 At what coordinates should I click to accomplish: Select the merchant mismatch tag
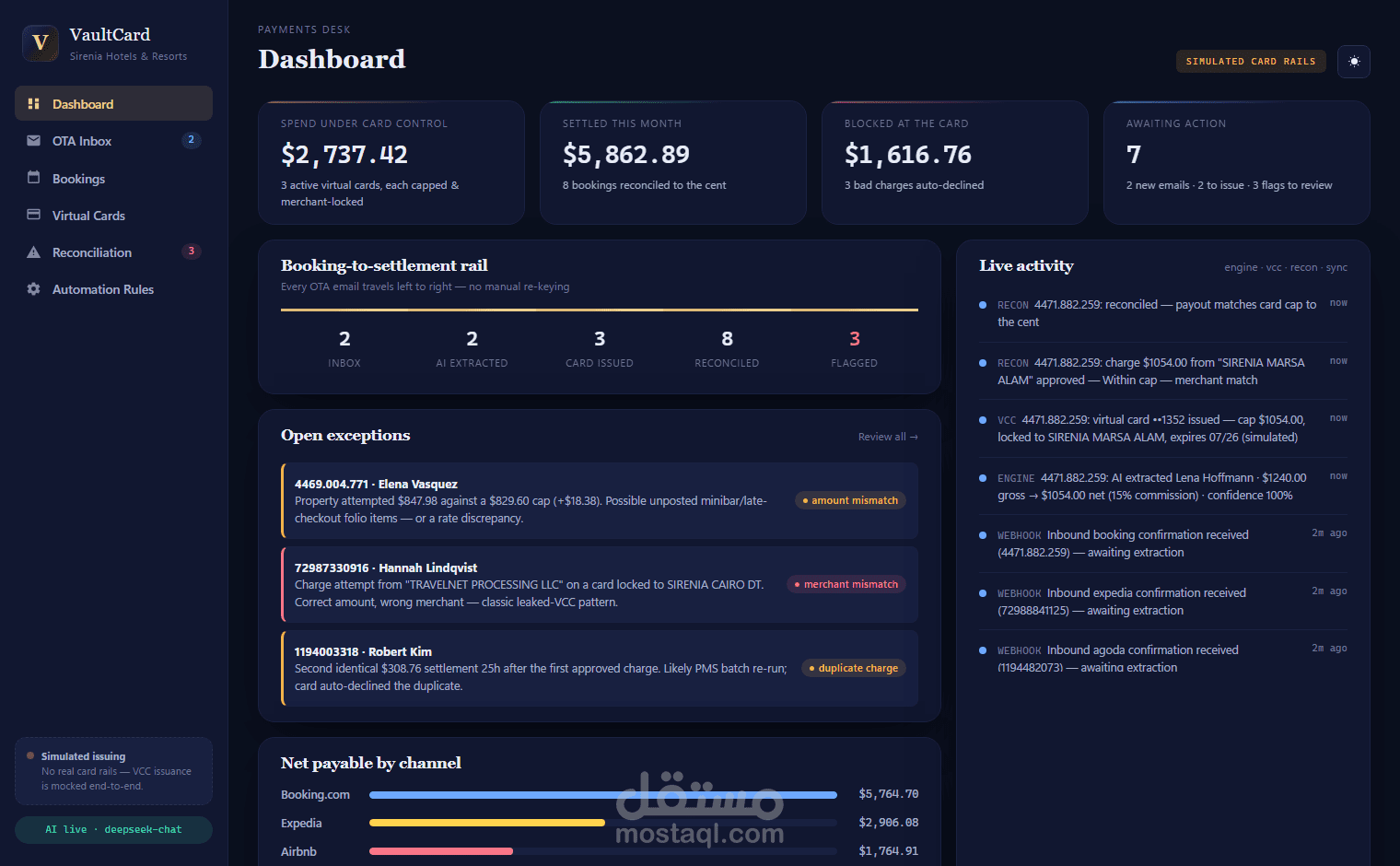(x=846, y=584)
